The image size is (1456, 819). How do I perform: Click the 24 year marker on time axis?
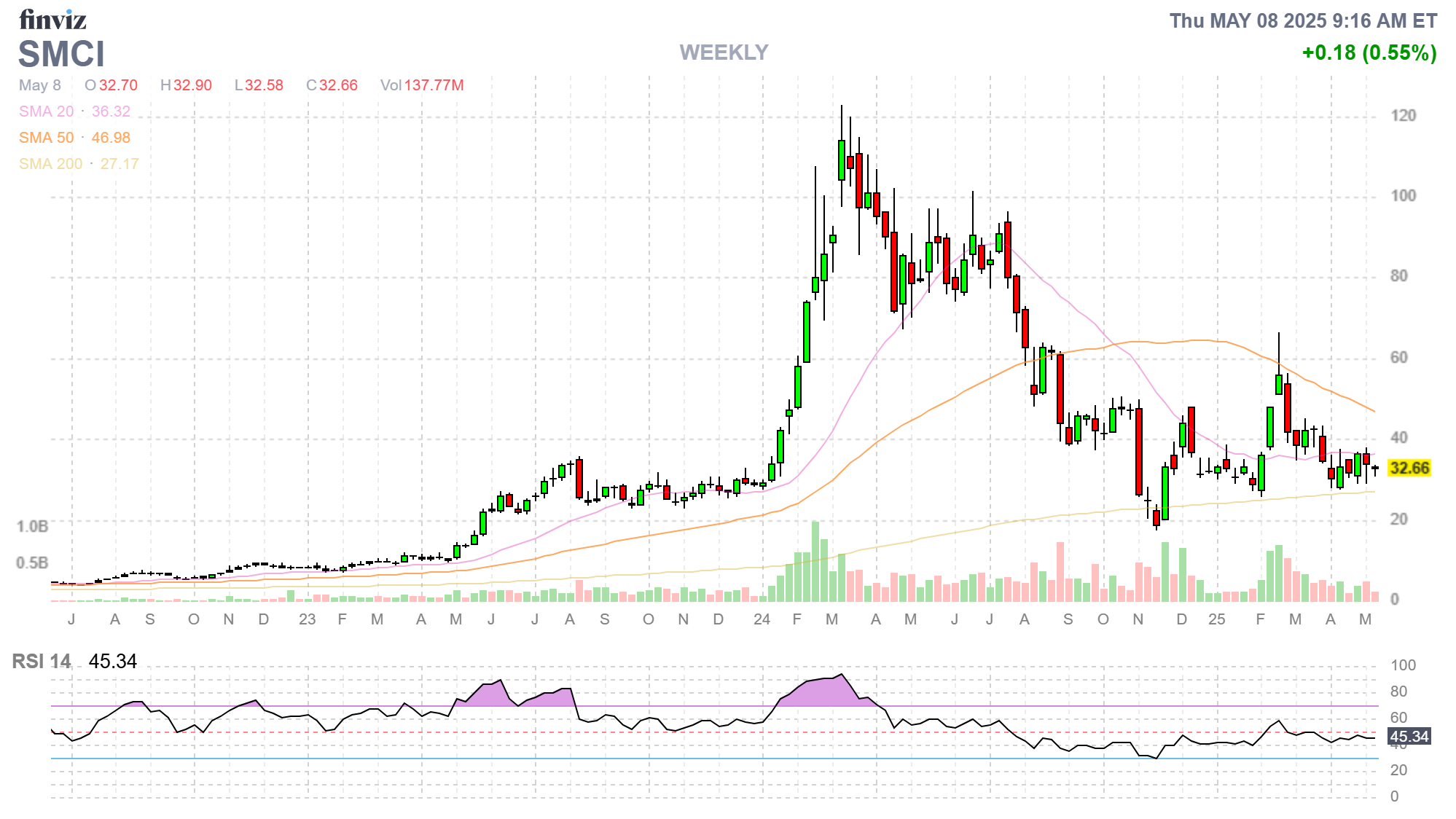762,619
